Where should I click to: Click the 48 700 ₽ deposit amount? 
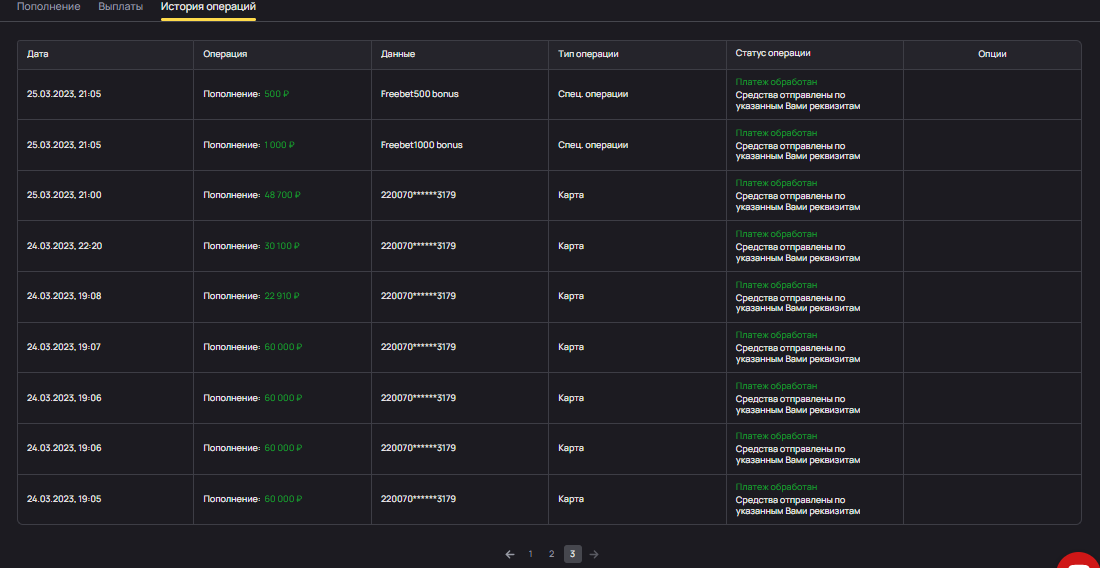click(282, 195)
